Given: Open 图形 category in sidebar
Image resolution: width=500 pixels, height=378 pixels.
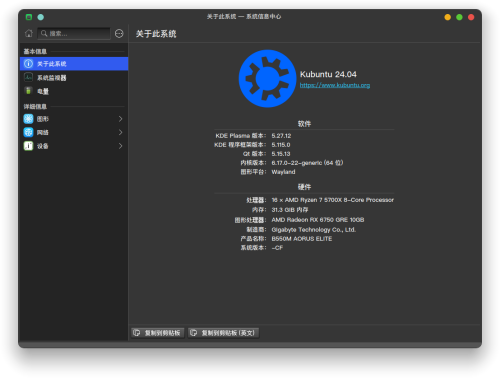Looking at the screenshot, I should (x=74, y=119).
